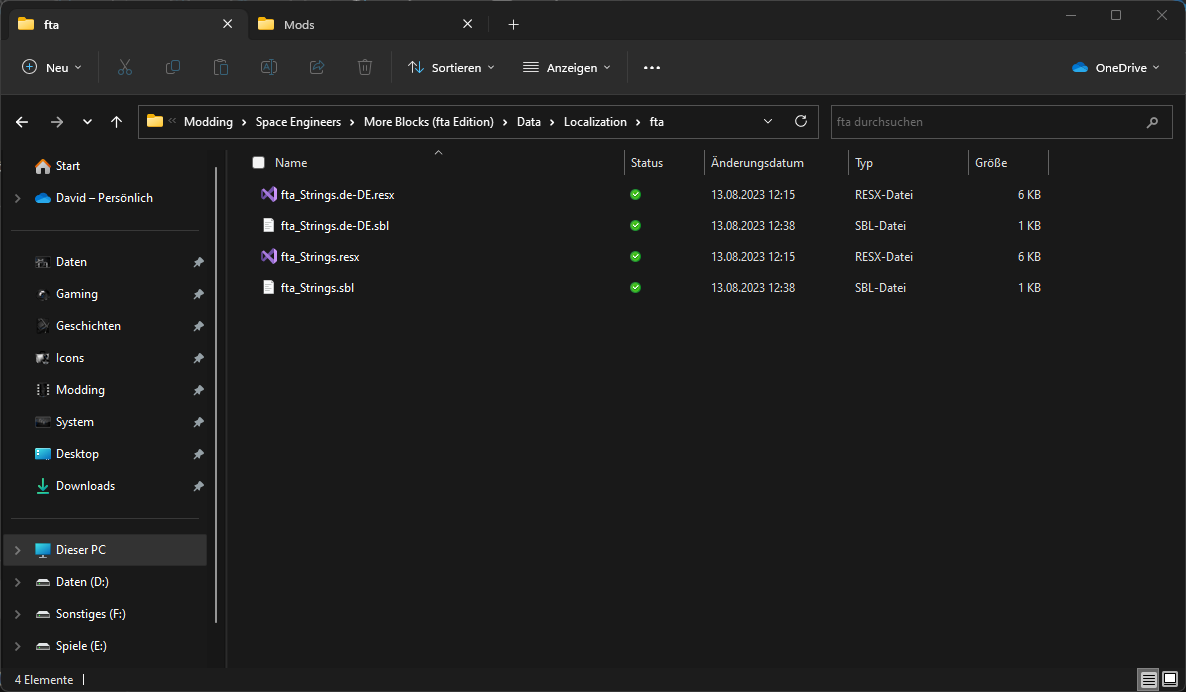Click the Neu new item button
Screen dimensions: 1186x692
point(52,67)
